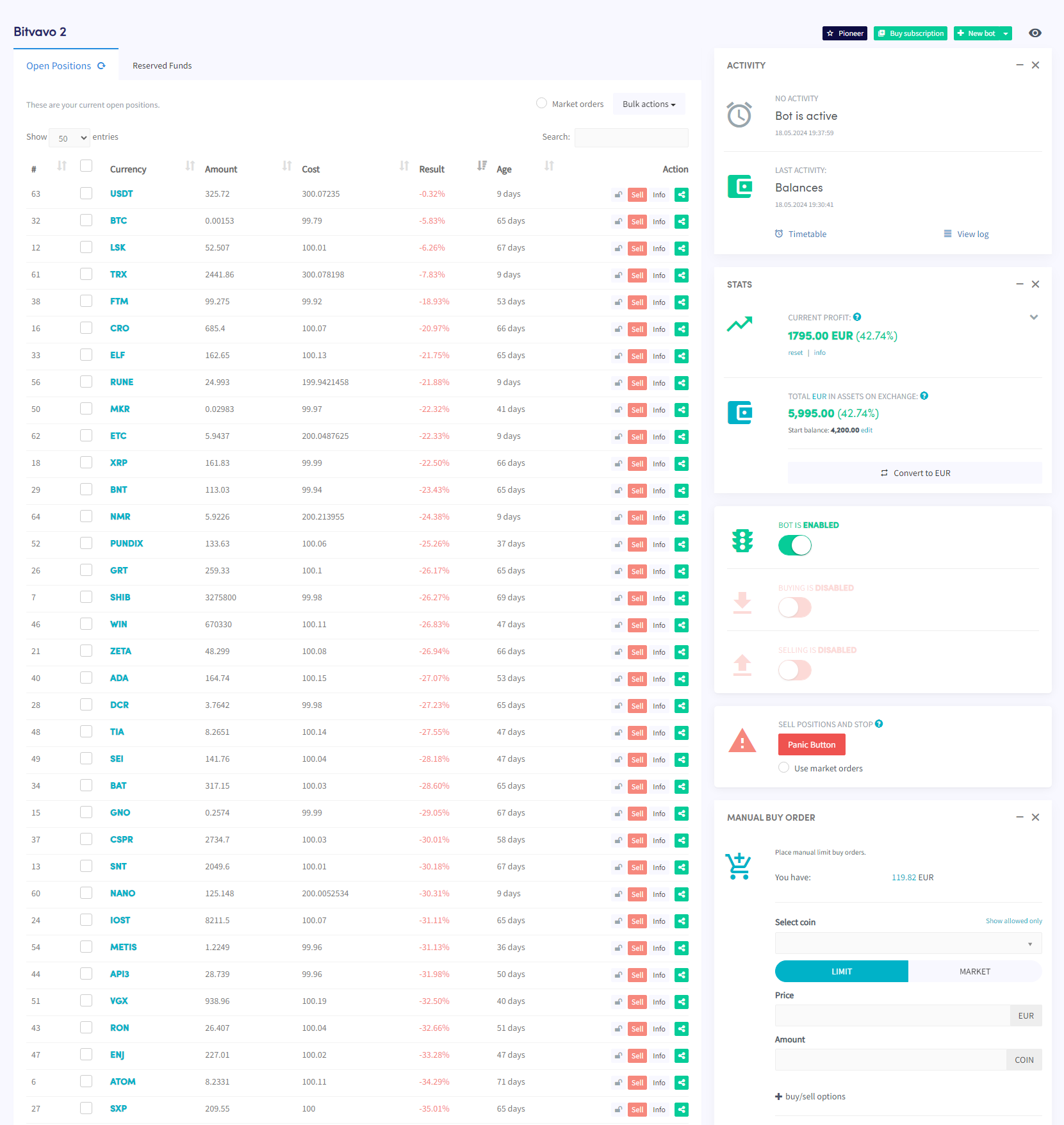Expand the Current Profit chevron

pos(1033,317)
